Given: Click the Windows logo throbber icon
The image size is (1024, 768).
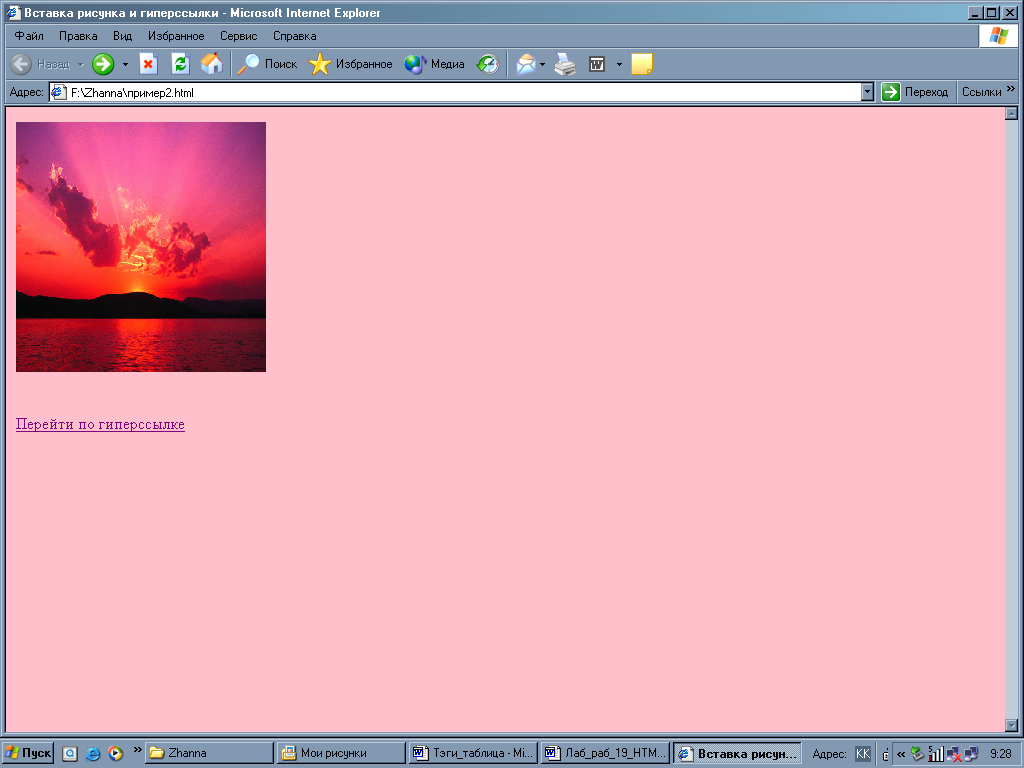Looking at the screenshot, I should pyautogui.click(x=998, y=36).
